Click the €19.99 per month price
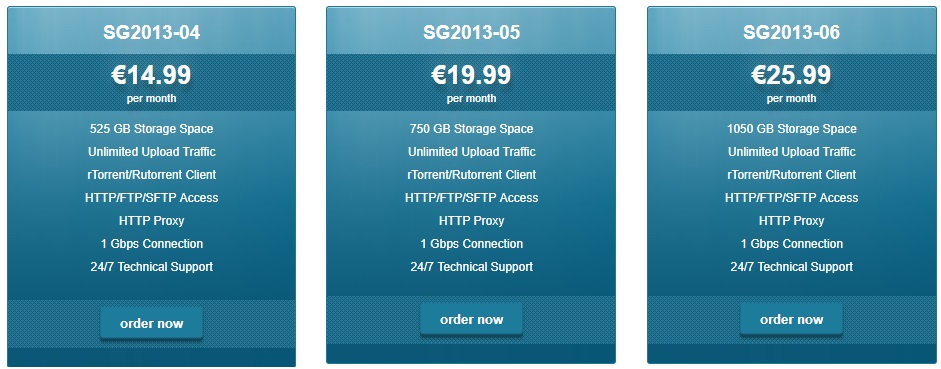The height and width of the screenshot is (369, 941). (471, 83)
